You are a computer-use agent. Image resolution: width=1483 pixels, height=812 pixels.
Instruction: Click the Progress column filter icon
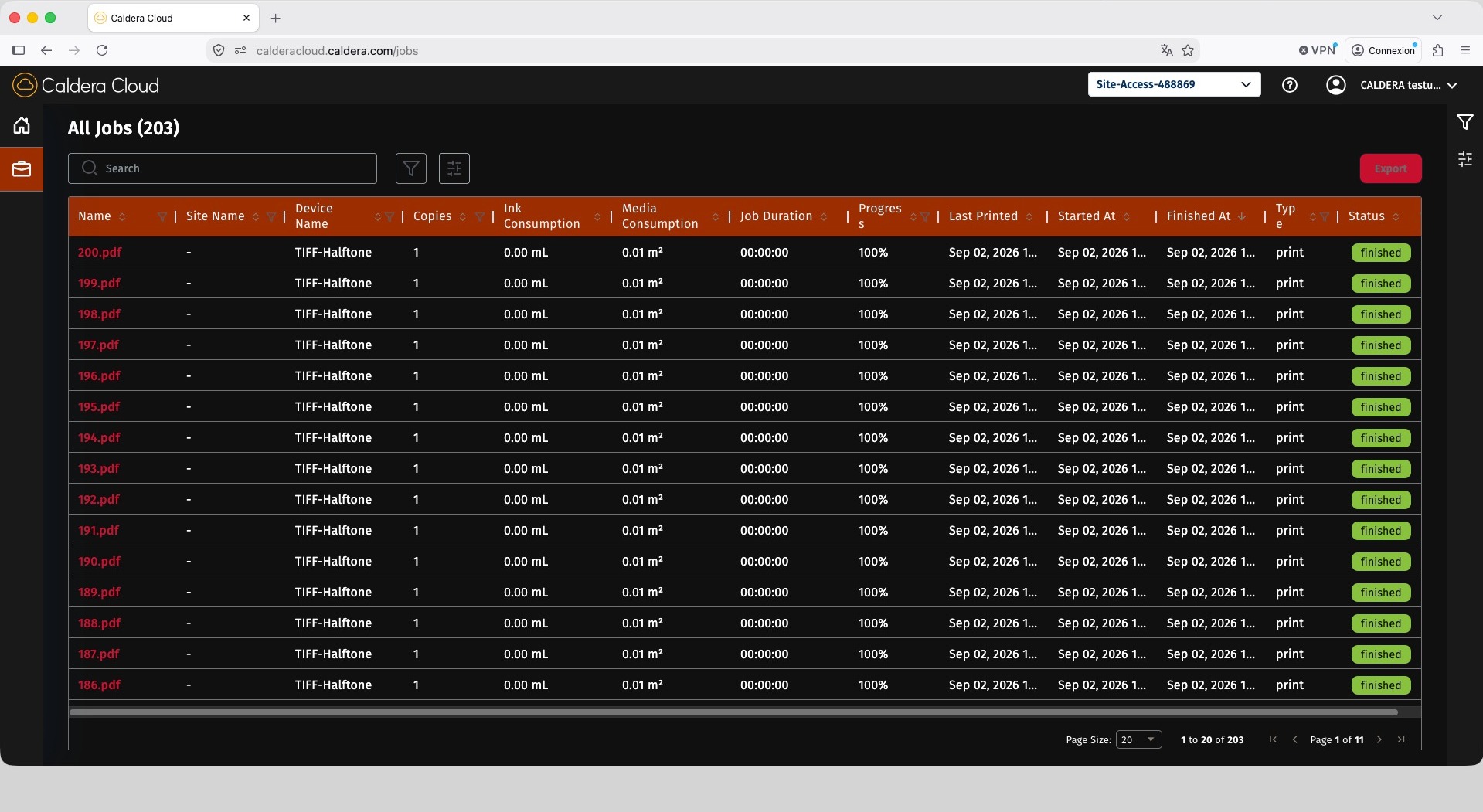[925, 217]
